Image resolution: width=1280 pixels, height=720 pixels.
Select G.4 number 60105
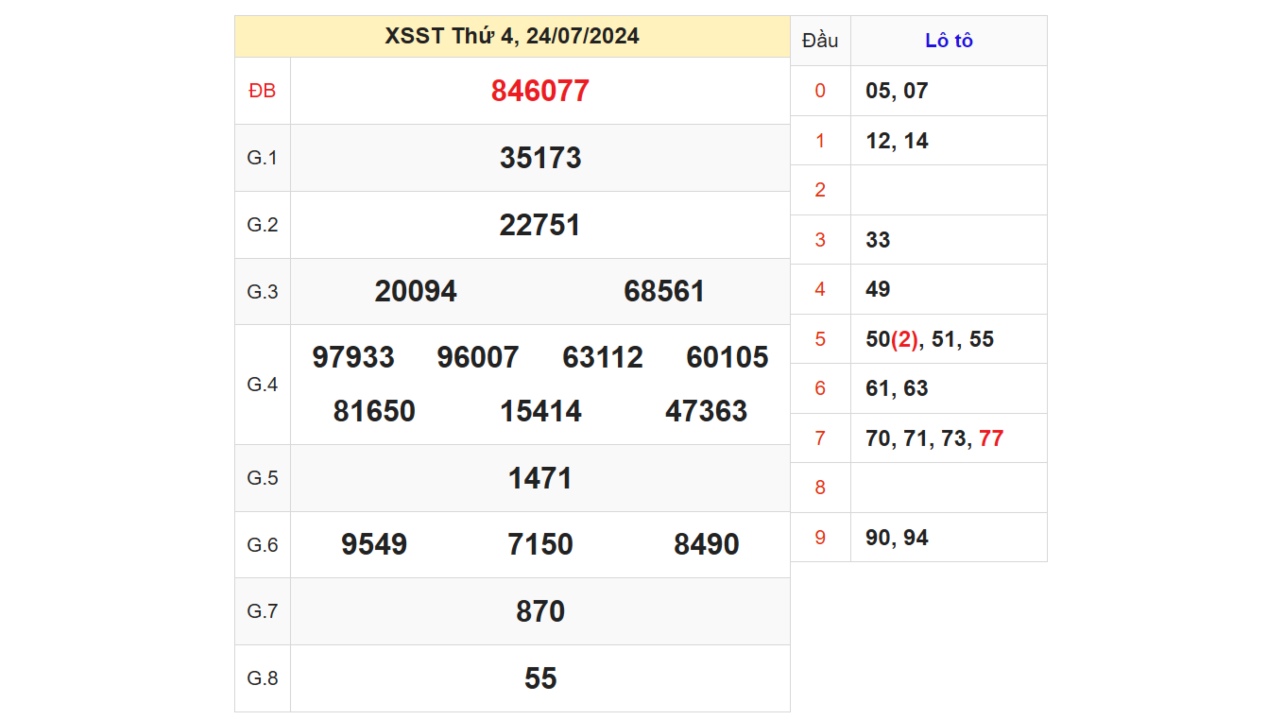click(x=728, y=358)
